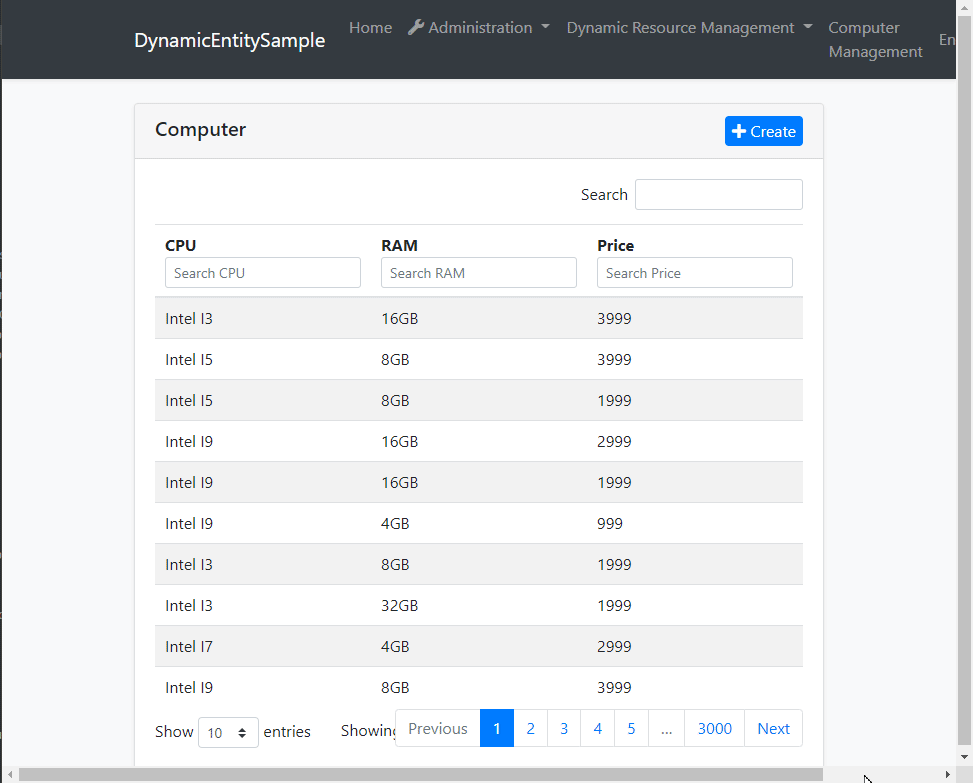Click the wrench icon beside Administration
Image resolution: width=973 pixels, height=783 pixels.
pos(415,27)
